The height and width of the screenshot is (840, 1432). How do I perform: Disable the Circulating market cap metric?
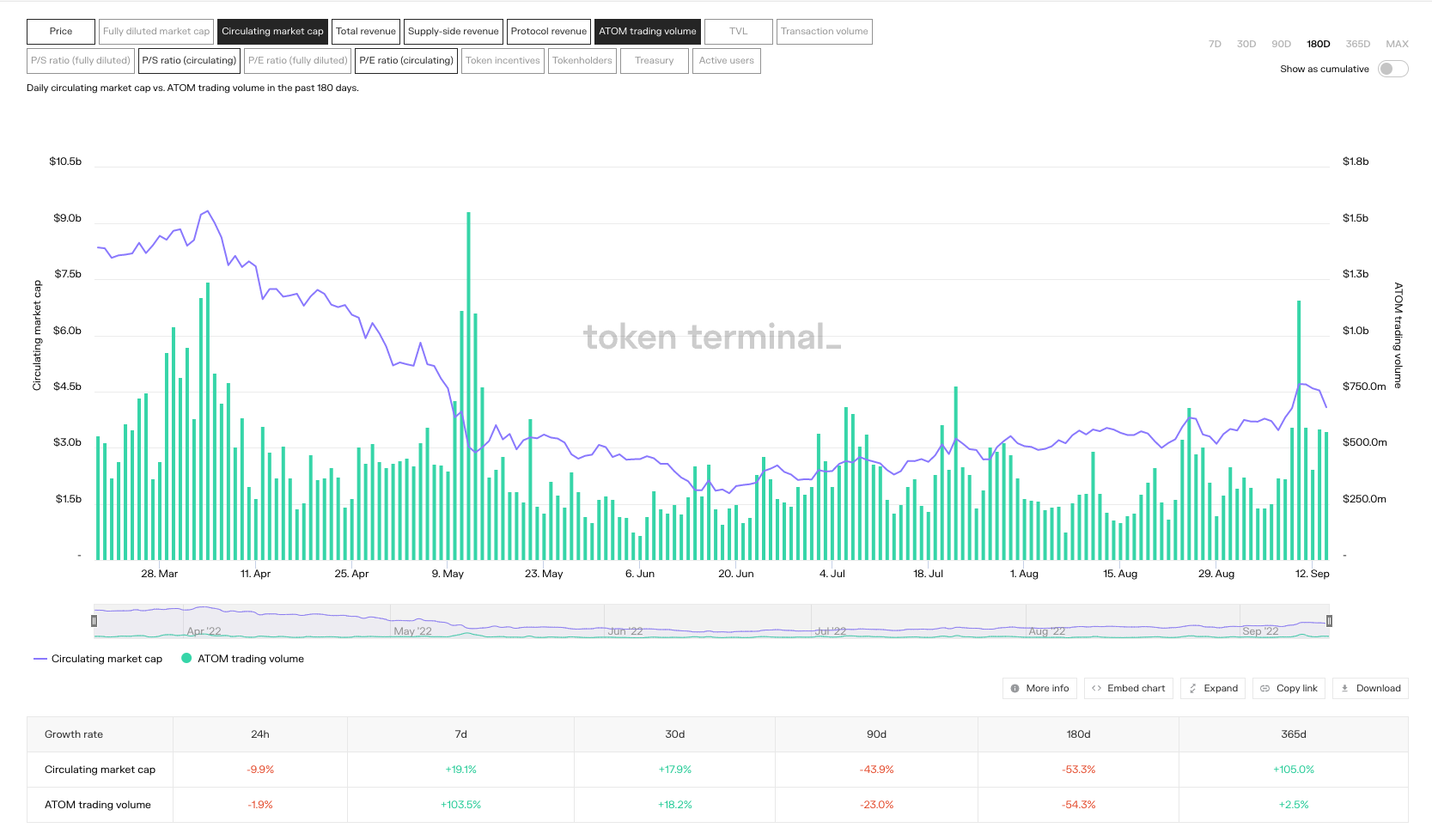click(272, 32)
